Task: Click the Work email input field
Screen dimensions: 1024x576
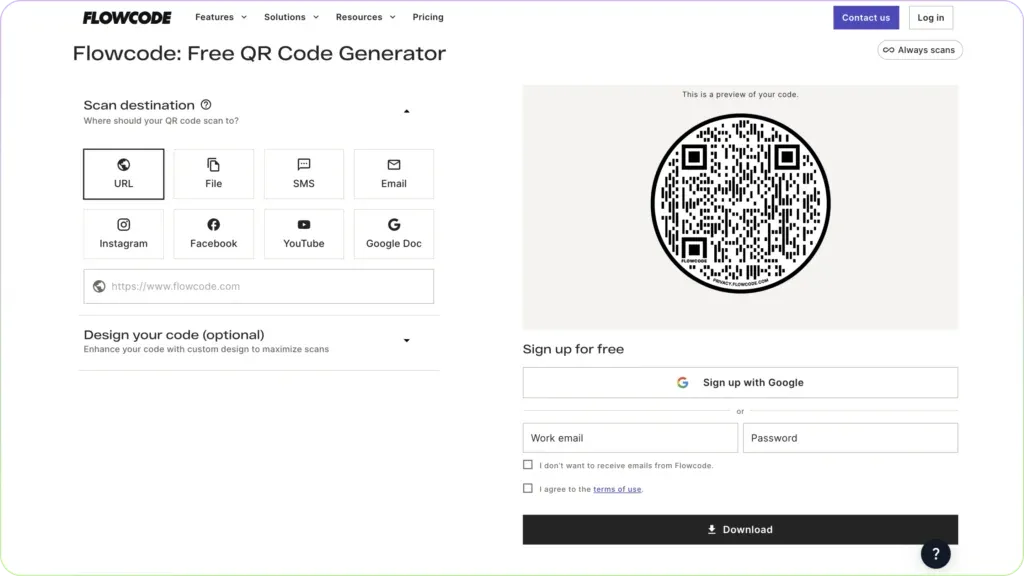Action: coord(629,437)
